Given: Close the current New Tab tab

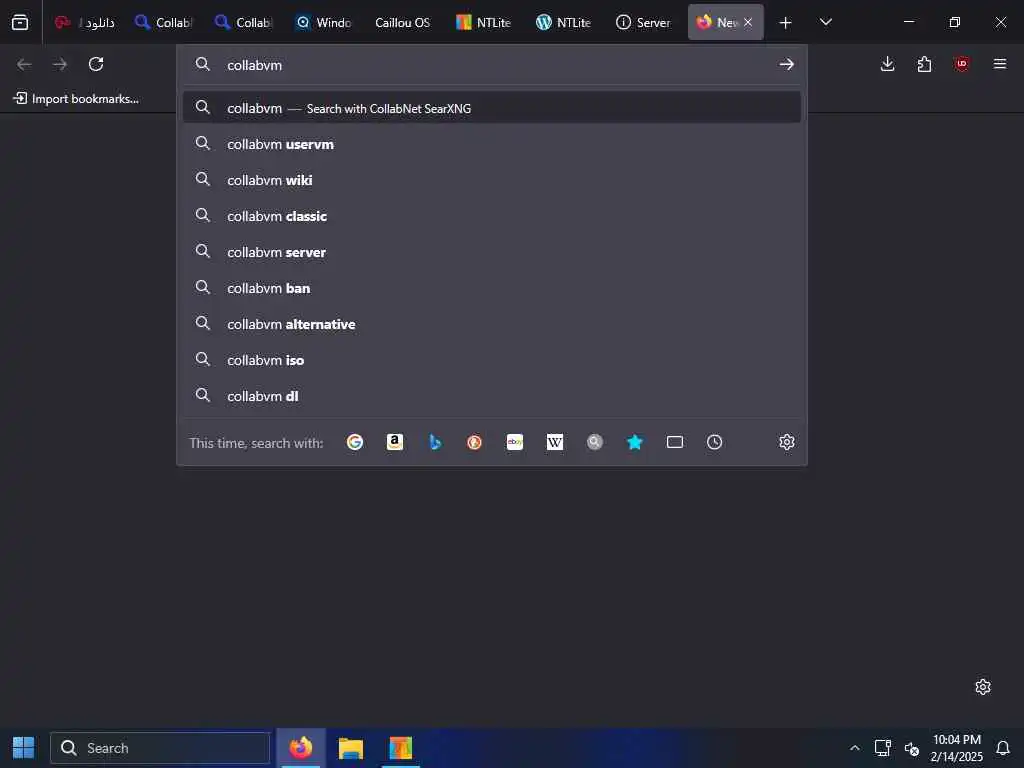Looking at the screenshot, I should [748, 22].
